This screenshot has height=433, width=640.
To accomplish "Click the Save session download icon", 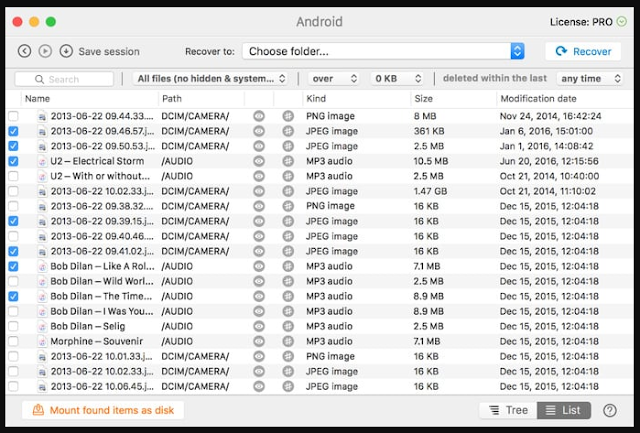I will click(66, 51).
